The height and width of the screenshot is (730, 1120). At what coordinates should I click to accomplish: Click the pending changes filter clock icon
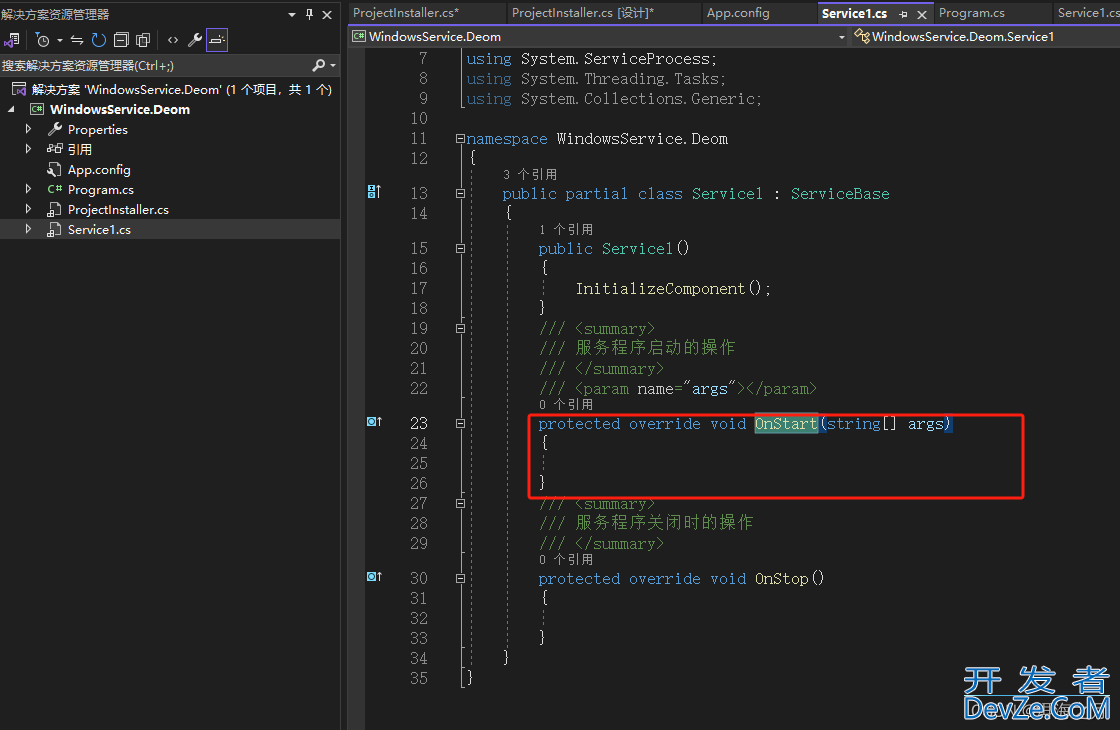(43, 40)
